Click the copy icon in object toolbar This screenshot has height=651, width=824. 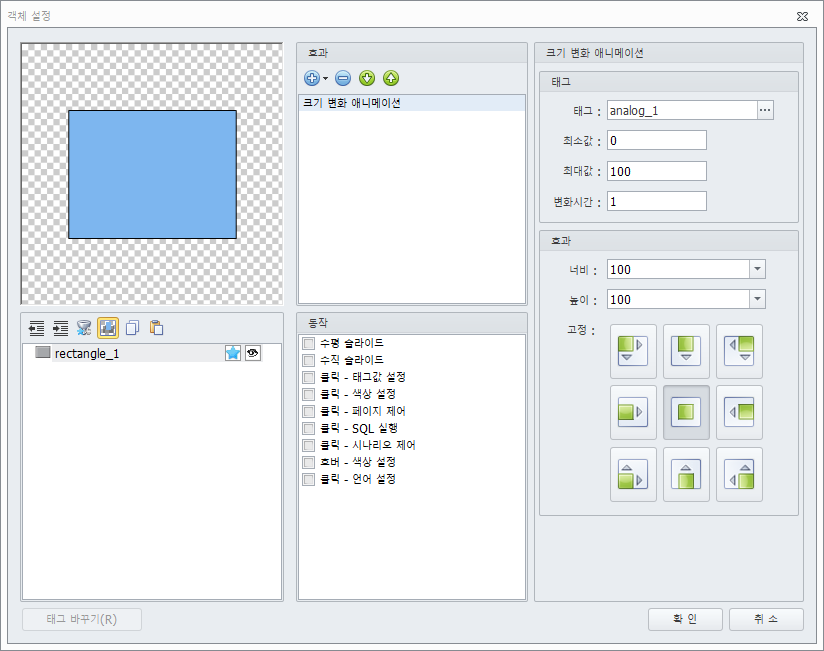(x=132, y=328)
